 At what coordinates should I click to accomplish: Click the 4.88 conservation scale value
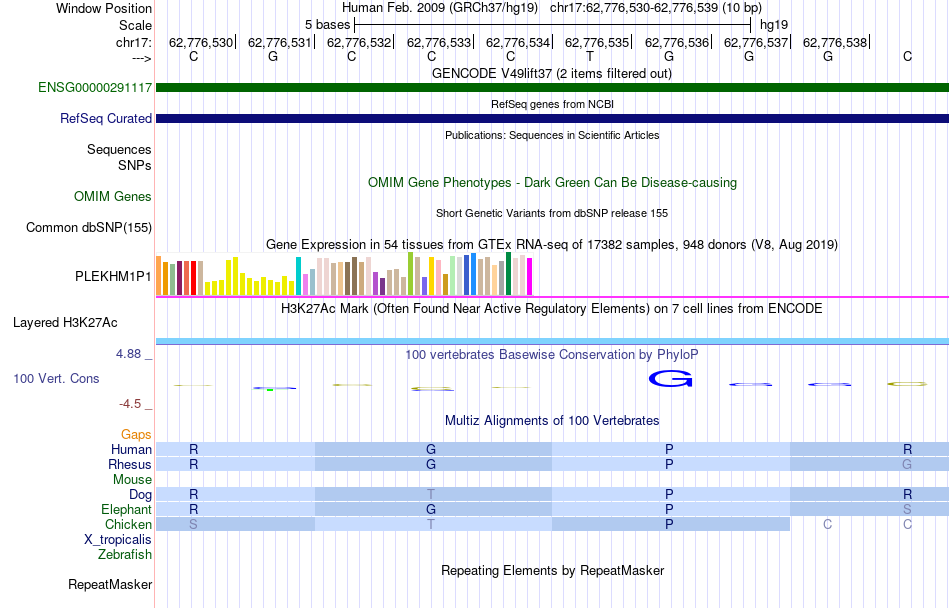[128, 354]
